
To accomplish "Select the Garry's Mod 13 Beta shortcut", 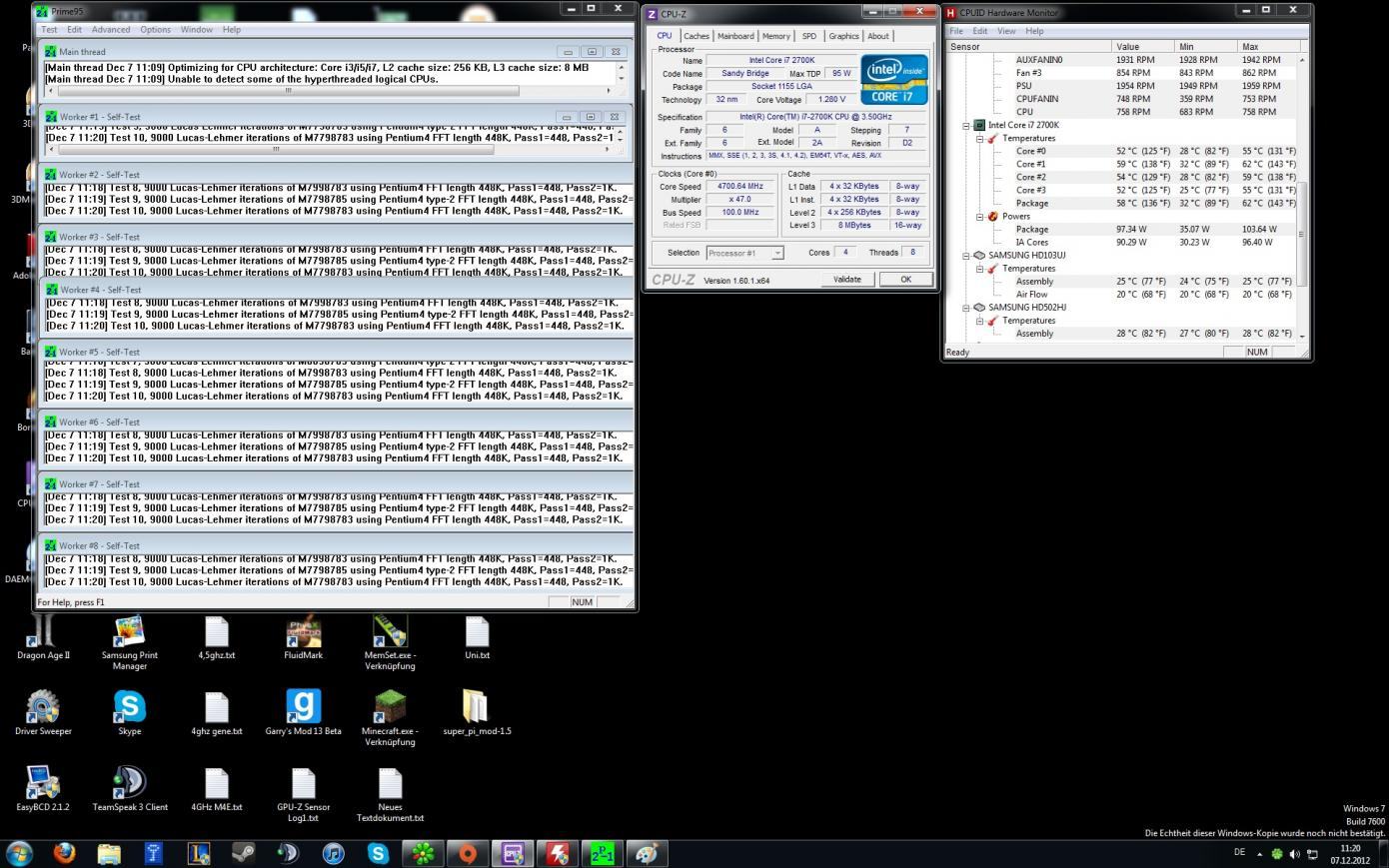I will [303, 713].
